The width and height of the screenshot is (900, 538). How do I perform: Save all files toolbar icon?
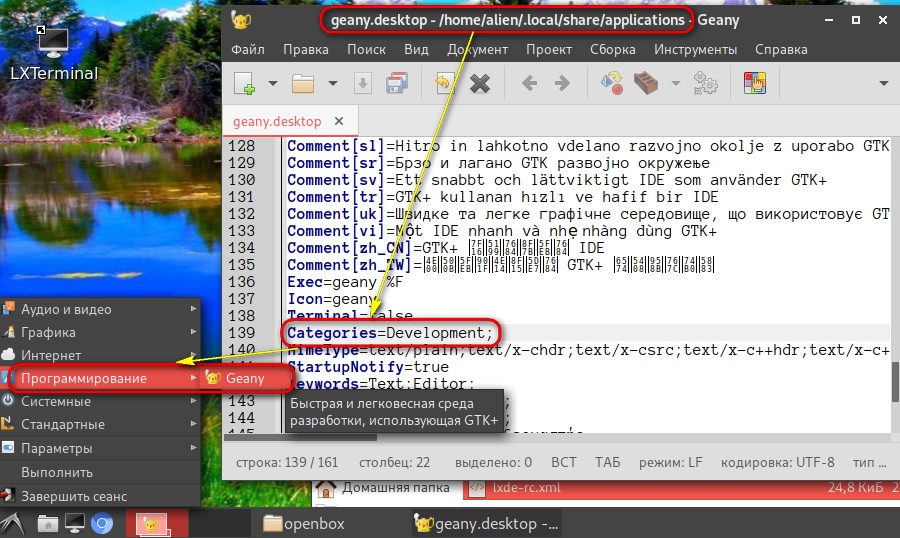tap(397, 83)
